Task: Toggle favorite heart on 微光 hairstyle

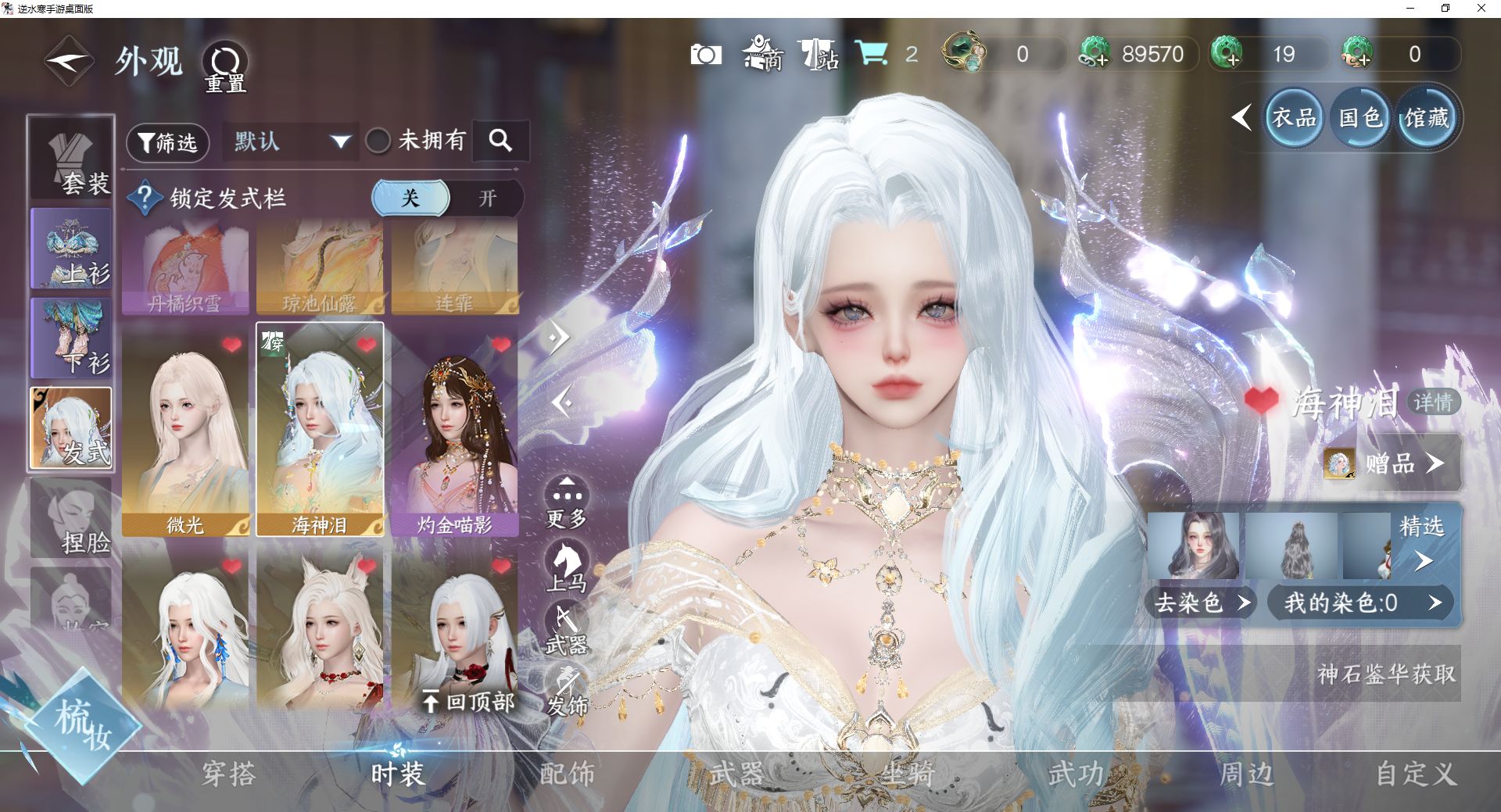Action: coord(231,345)
